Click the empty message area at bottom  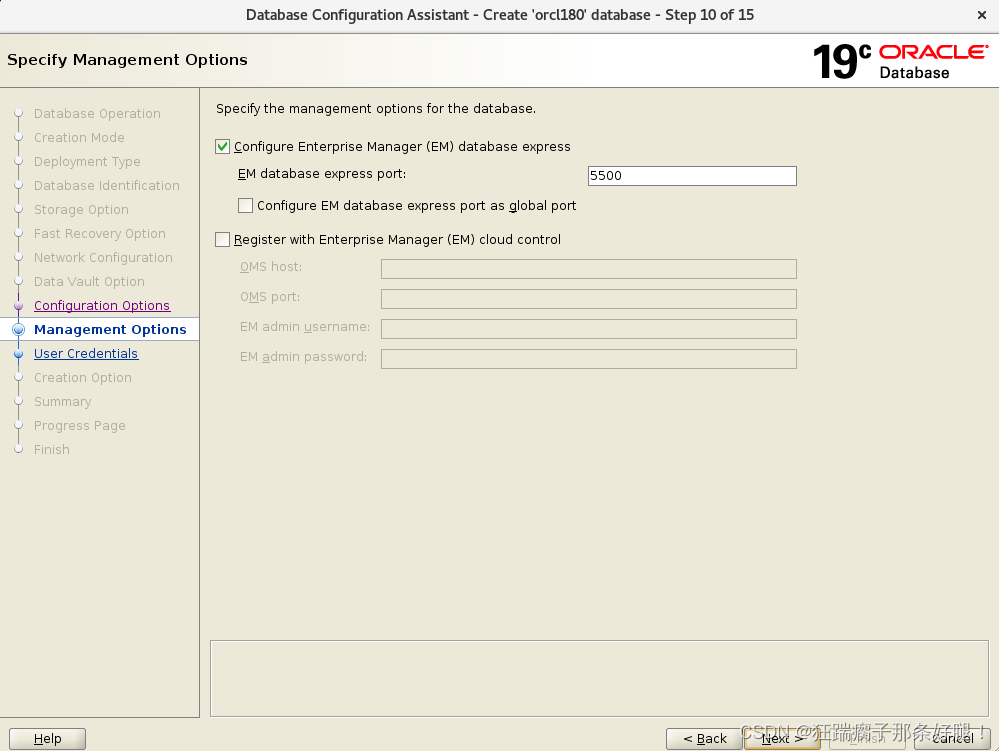pos(599,678)
